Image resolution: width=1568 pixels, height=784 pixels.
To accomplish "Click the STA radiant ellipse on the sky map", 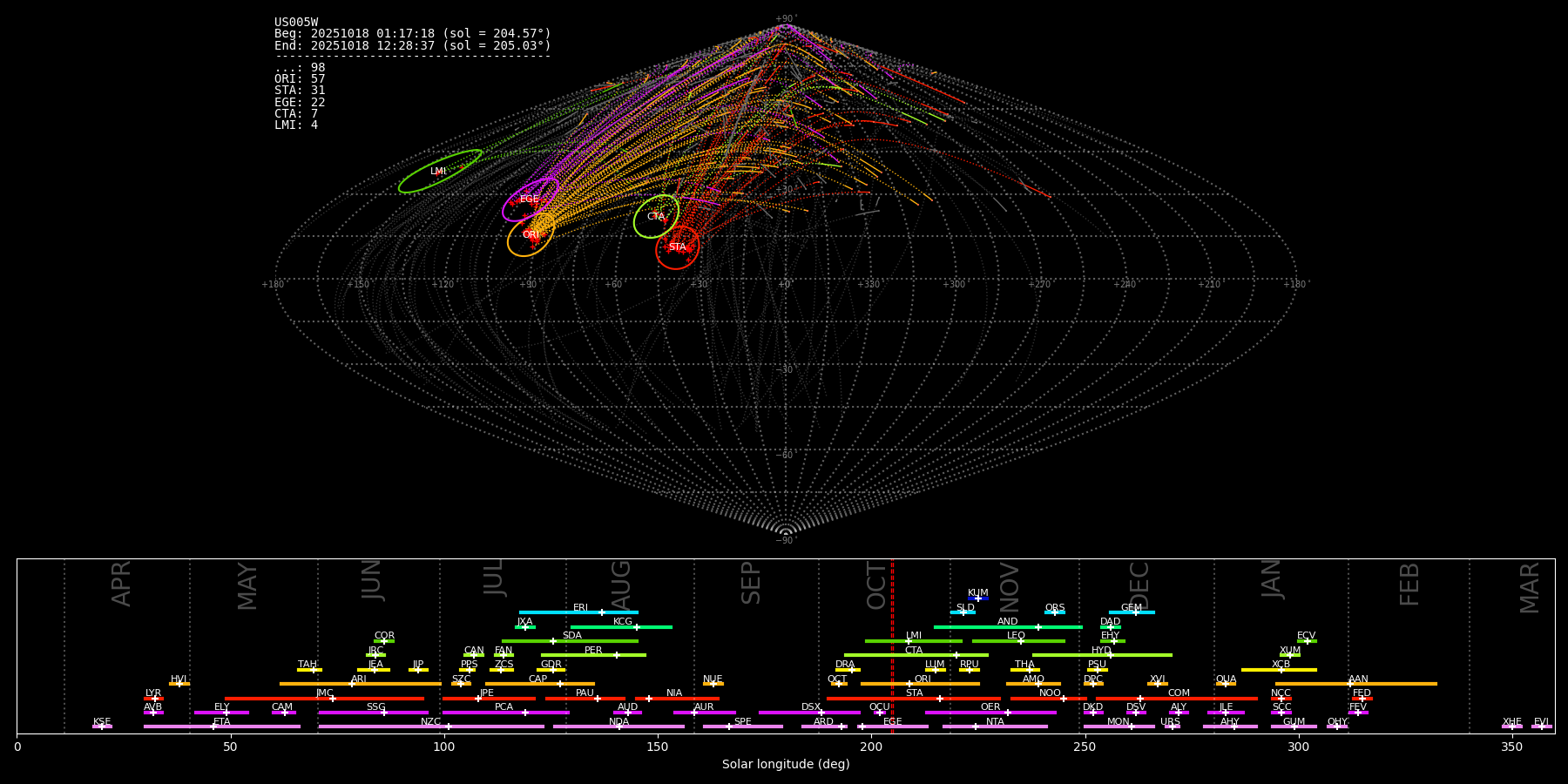I will pos(678,247).
